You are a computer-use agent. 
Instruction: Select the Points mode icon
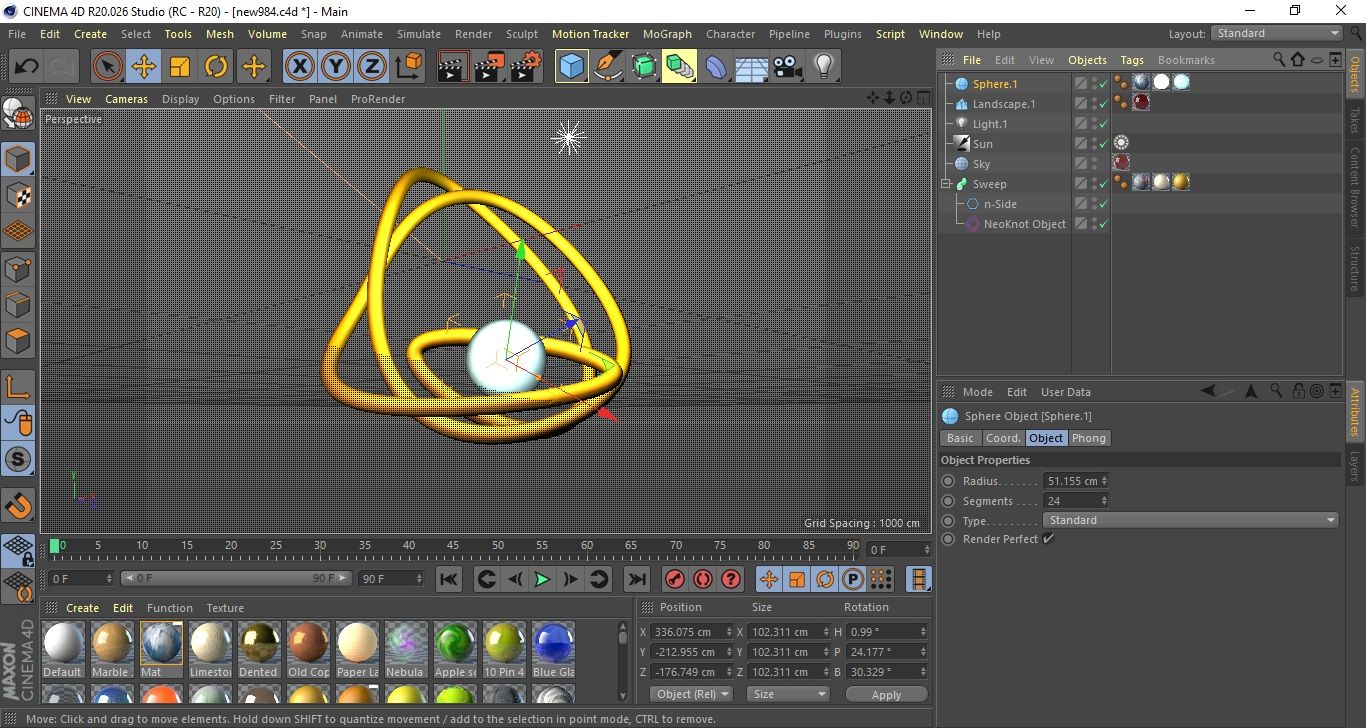coord(18,269)
